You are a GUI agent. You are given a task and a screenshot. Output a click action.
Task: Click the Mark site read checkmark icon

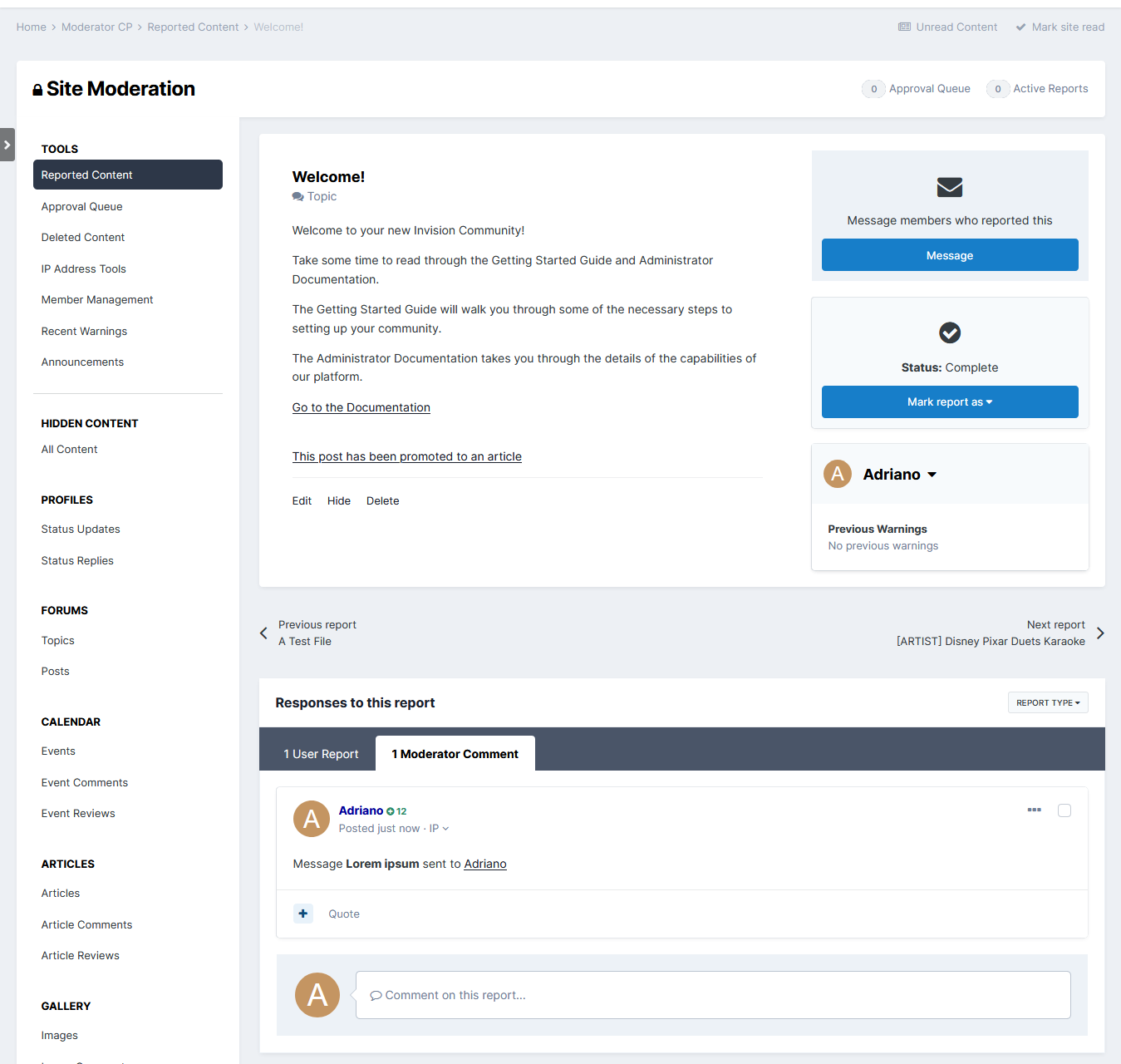[x=1020, y=27]
